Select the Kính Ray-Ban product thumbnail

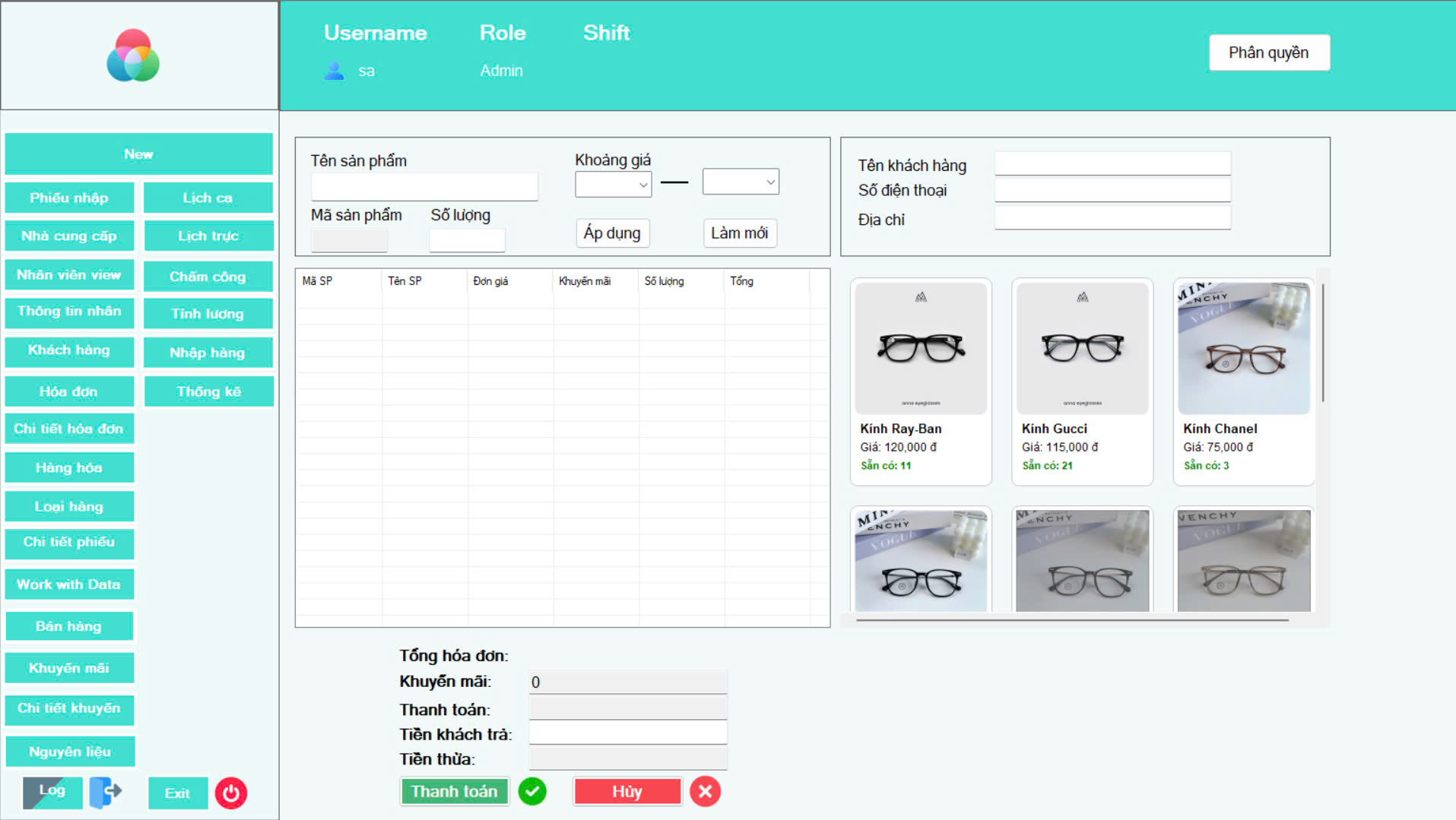pos(920,347)
